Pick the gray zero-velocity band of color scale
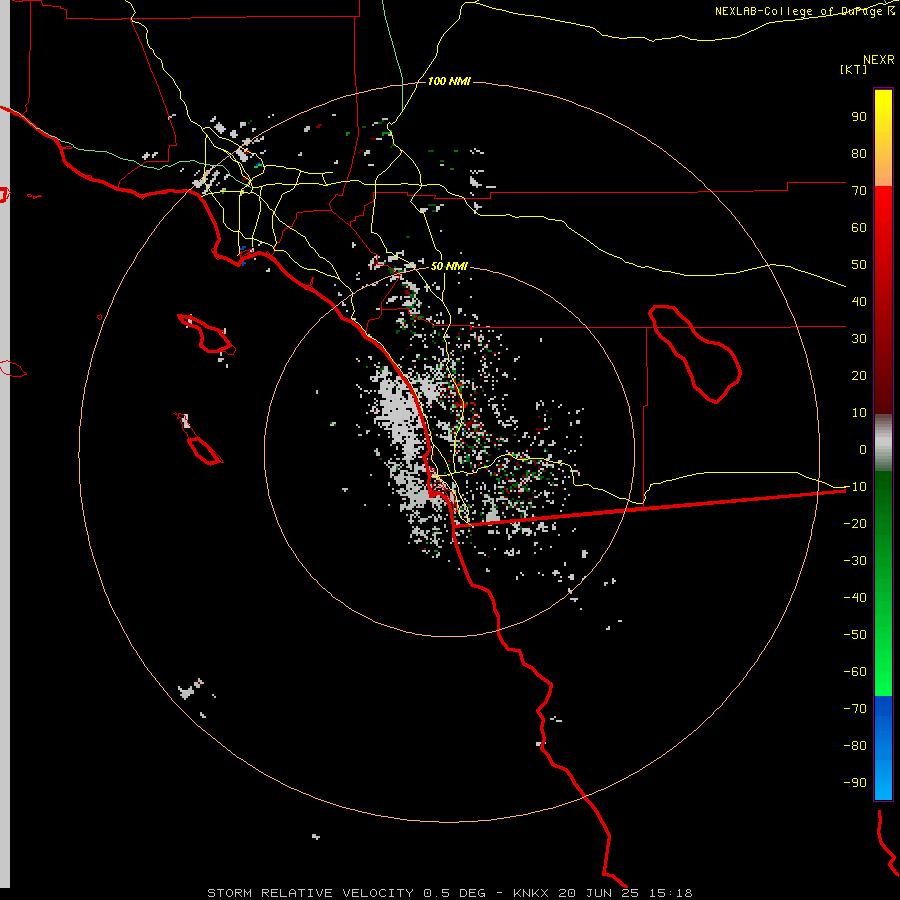900x900 pixels. 883,443
